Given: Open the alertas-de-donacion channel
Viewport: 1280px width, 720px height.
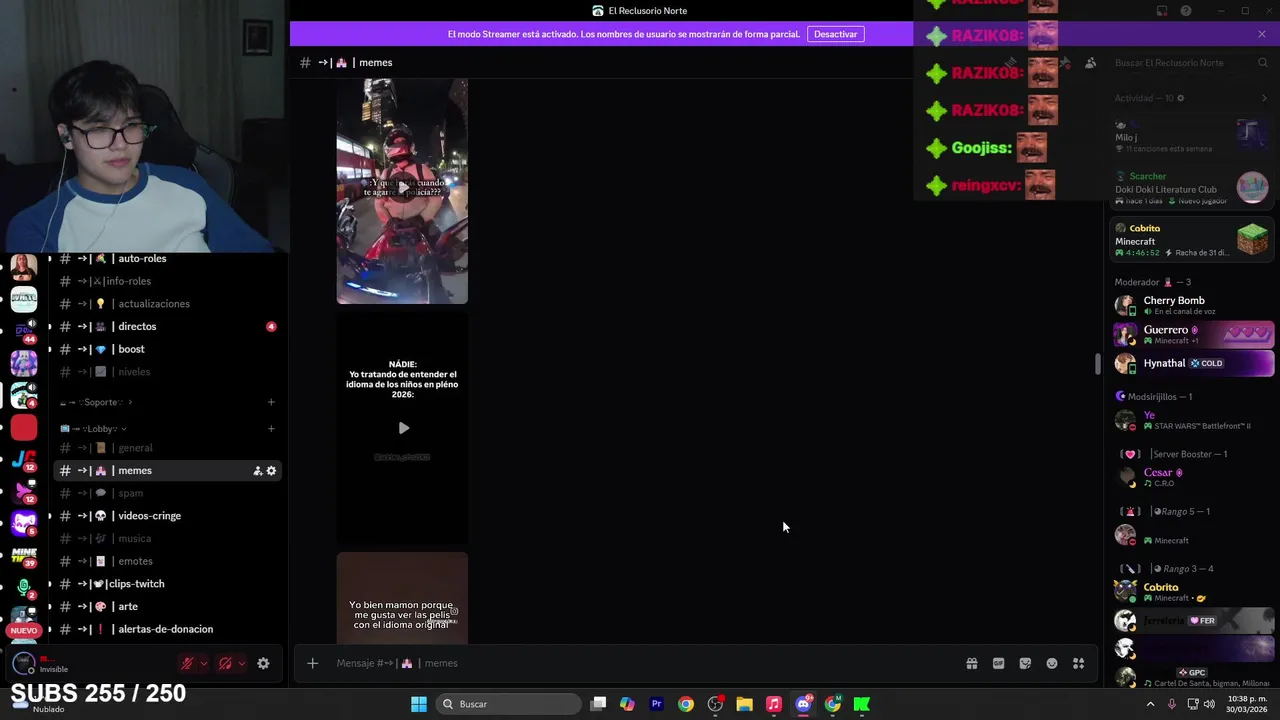Looking at the screenshot, I should pos(167,629).
